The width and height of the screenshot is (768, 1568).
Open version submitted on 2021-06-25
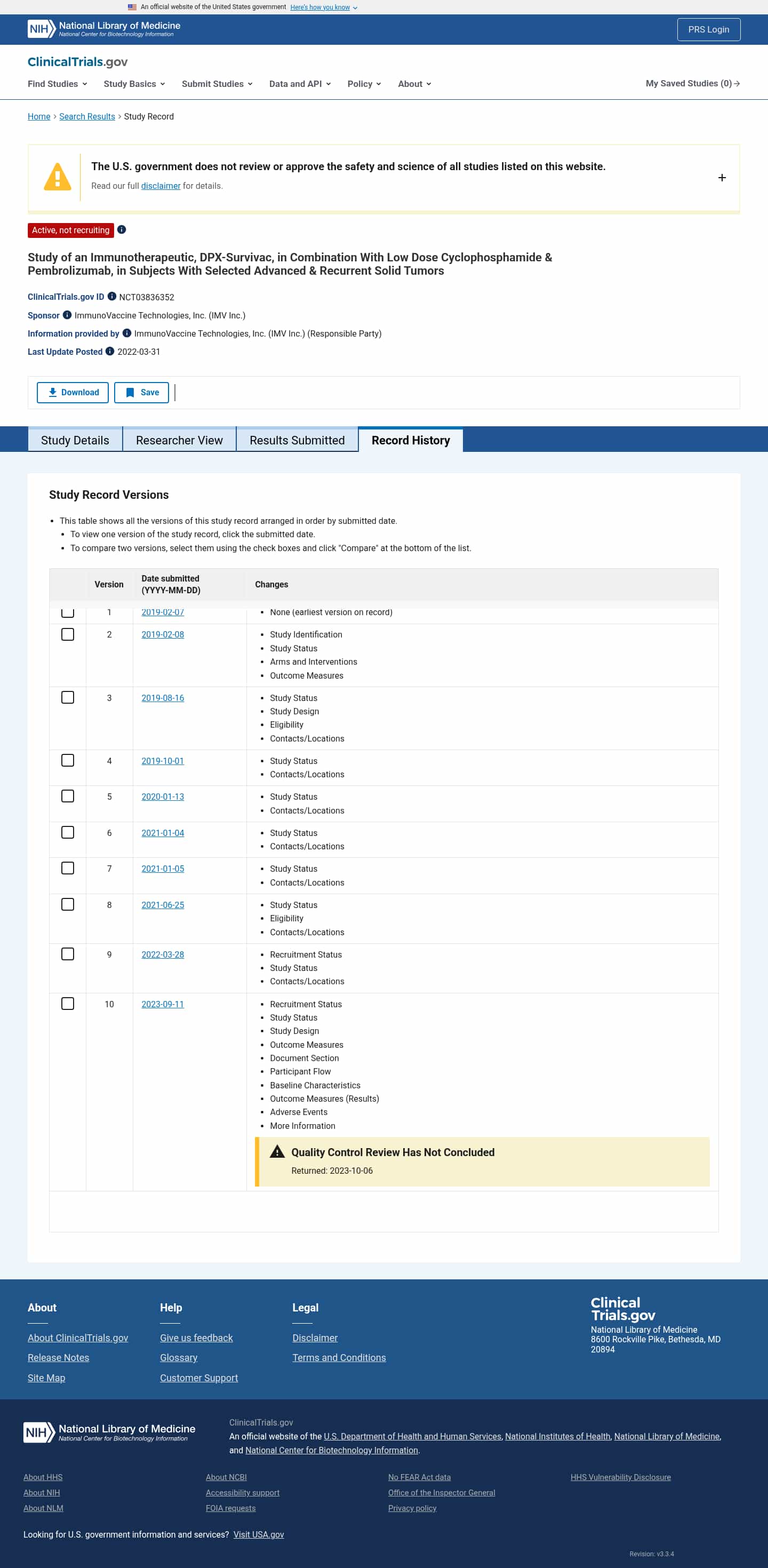pyautogui.click(x=163, y=904)
